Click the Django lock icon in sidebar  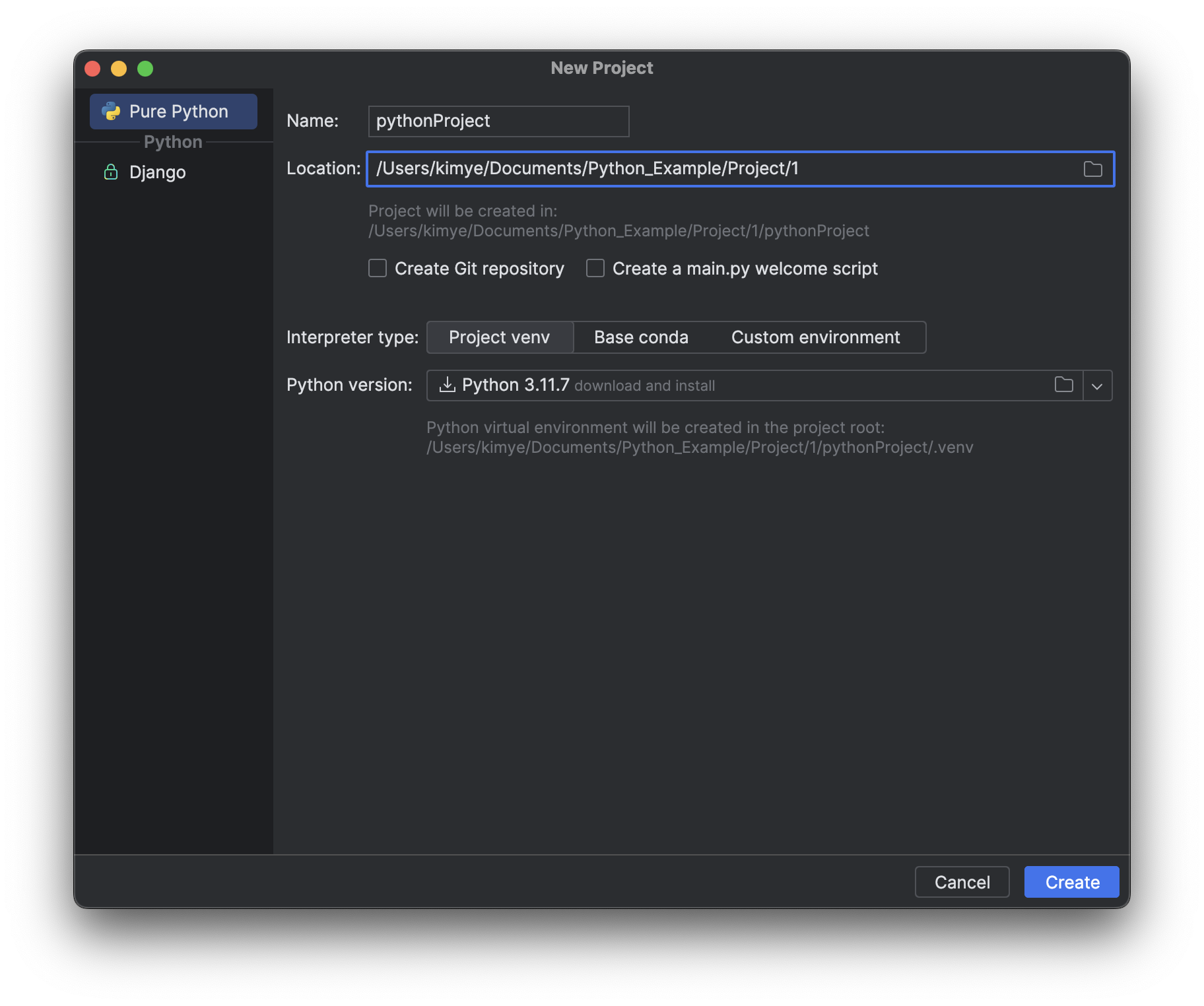point(111,172)
